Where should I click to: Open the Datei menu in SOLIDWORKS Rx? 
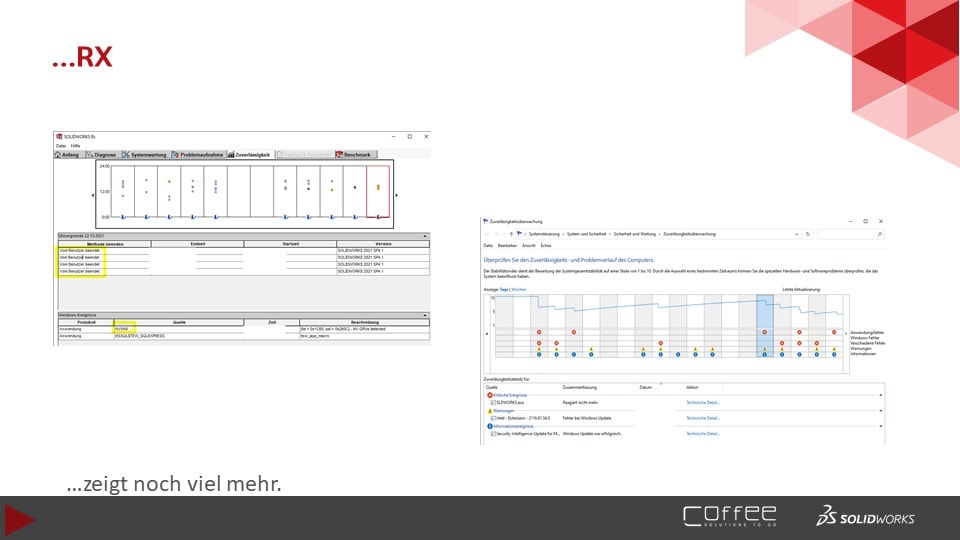pyautogui.click(x=61, y=146)
